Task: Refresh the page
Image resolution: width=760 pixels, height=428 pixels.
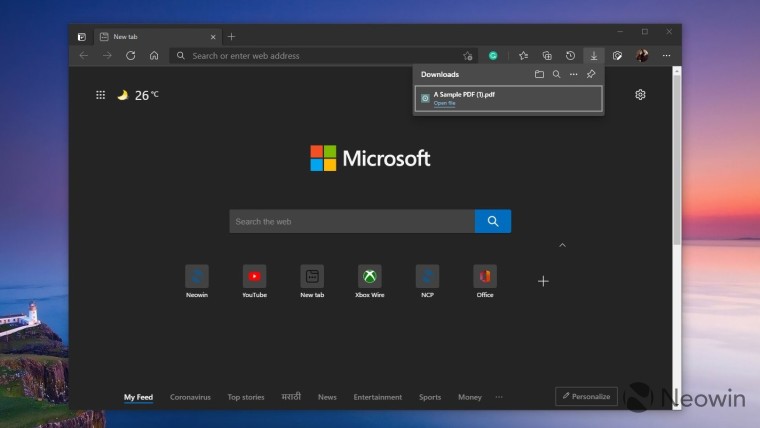Action: pos(130,56)
